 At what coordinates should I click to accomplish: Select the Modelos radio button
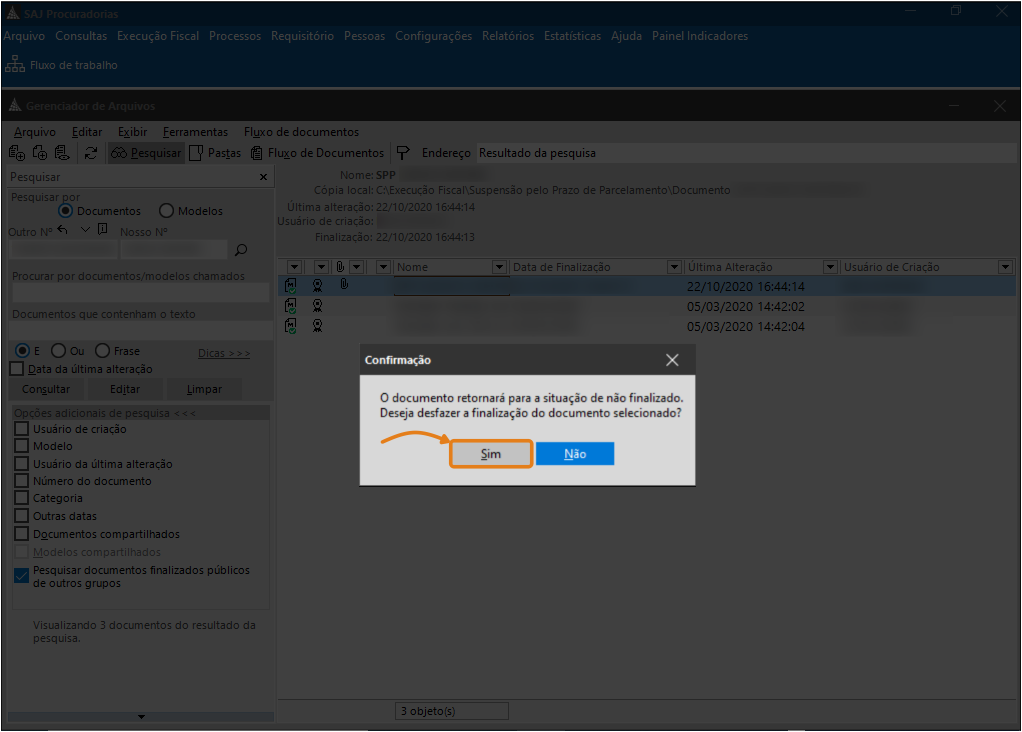[x=167, y=211]
